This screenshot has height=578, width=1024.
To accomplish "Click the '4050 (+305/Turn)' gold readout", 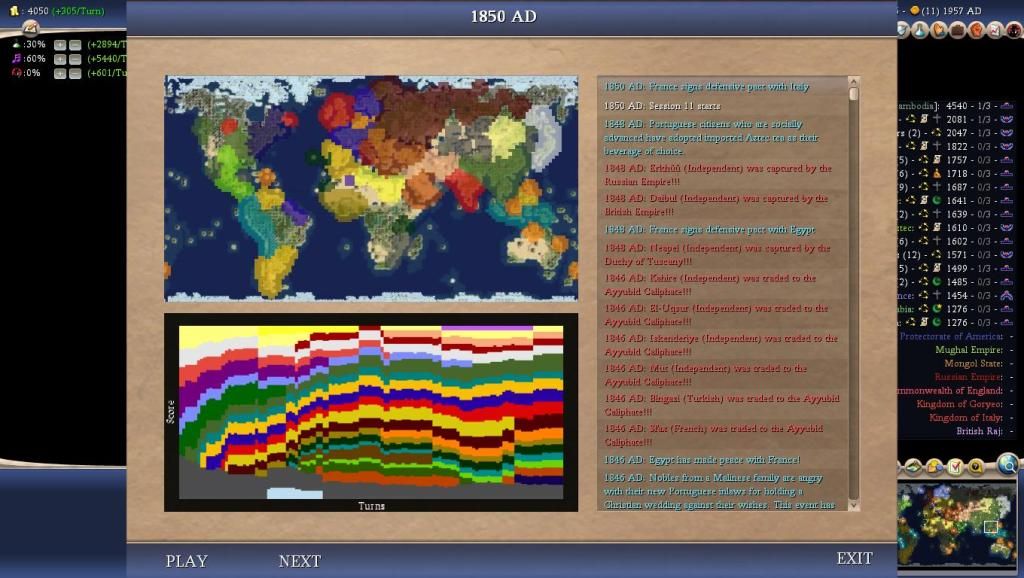I will tap(65, 11).
